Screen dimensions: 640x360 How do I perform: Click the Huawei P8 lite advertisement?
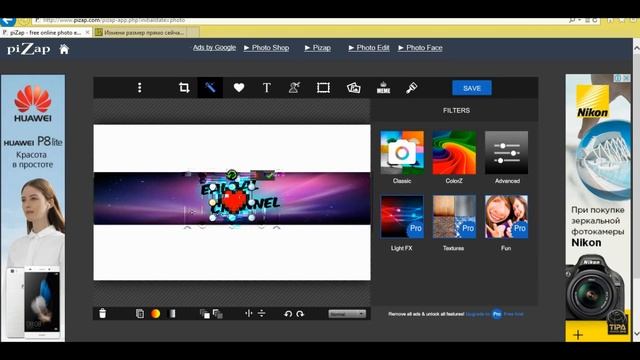[x=33, y=207]
